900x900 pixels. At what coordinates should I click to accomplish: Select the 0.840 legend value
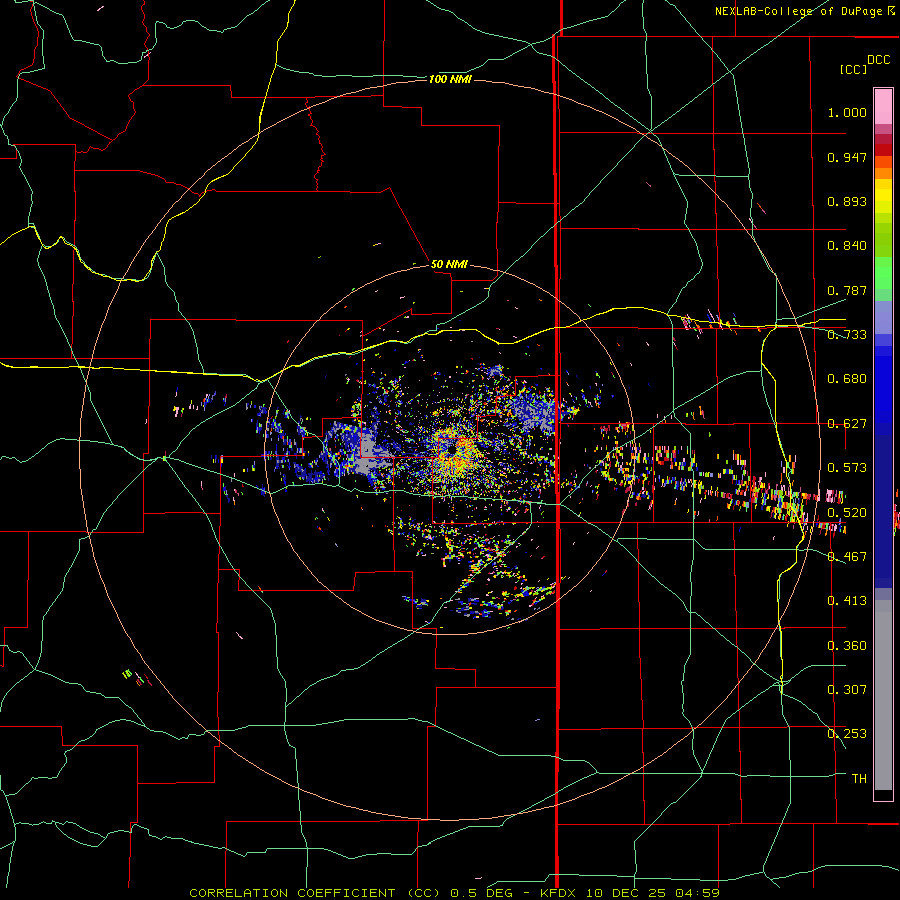coord(847,246)
